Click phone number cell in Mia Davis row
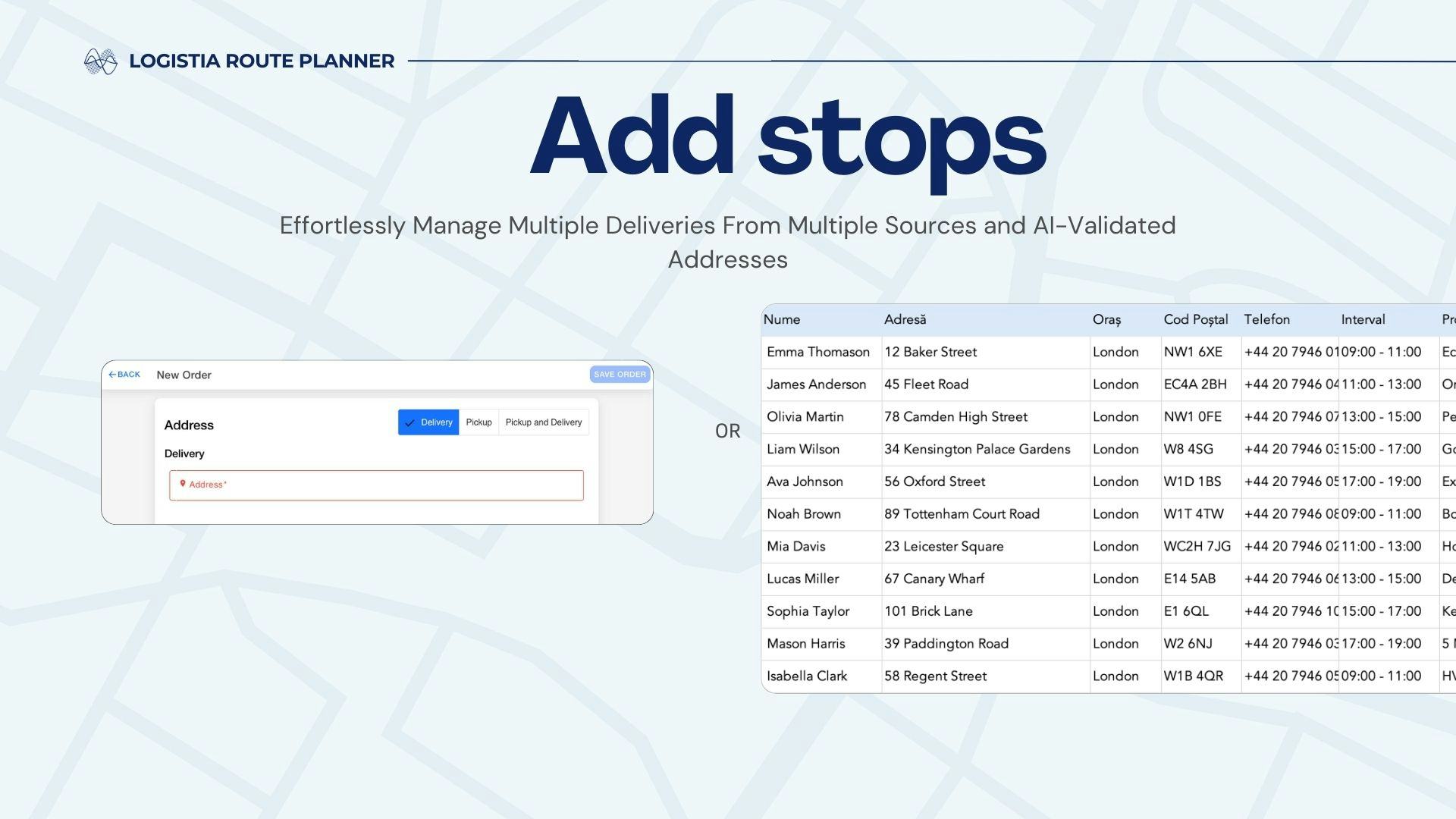 1290,547
